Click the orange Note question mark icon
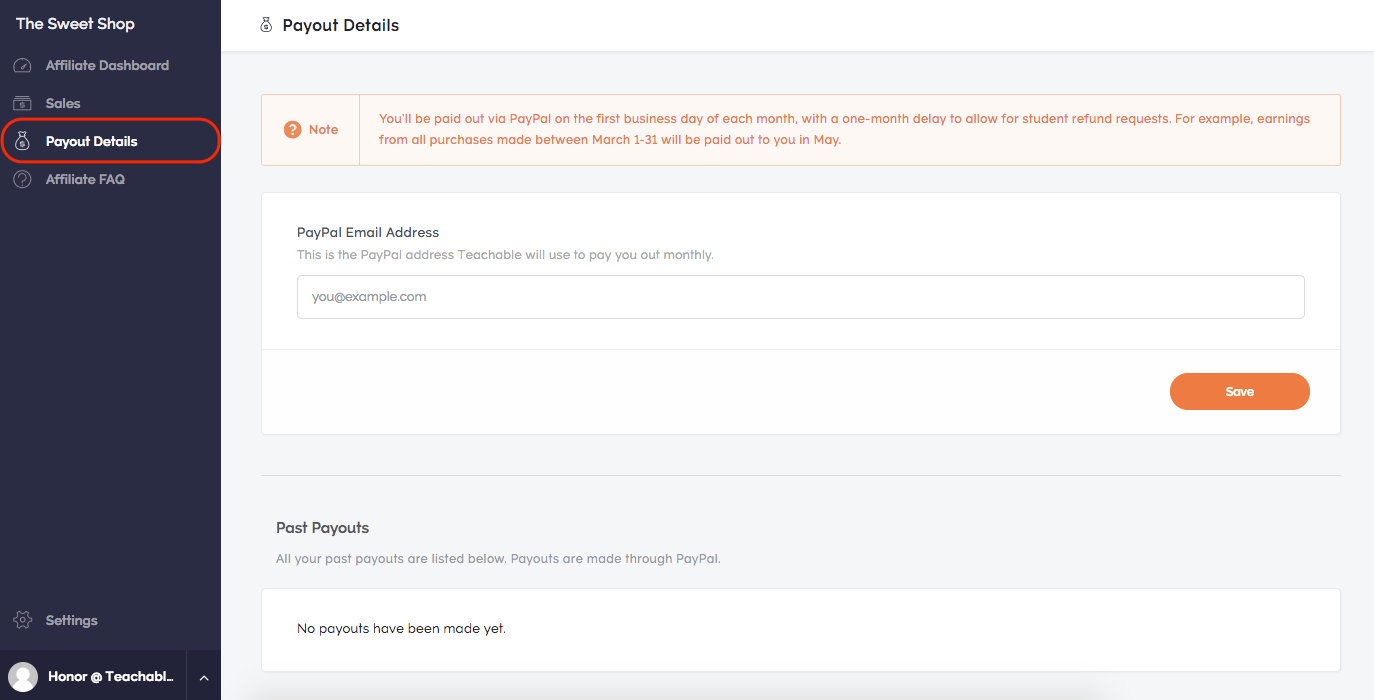The image size is (1374, 700). [x=292, y=130]
